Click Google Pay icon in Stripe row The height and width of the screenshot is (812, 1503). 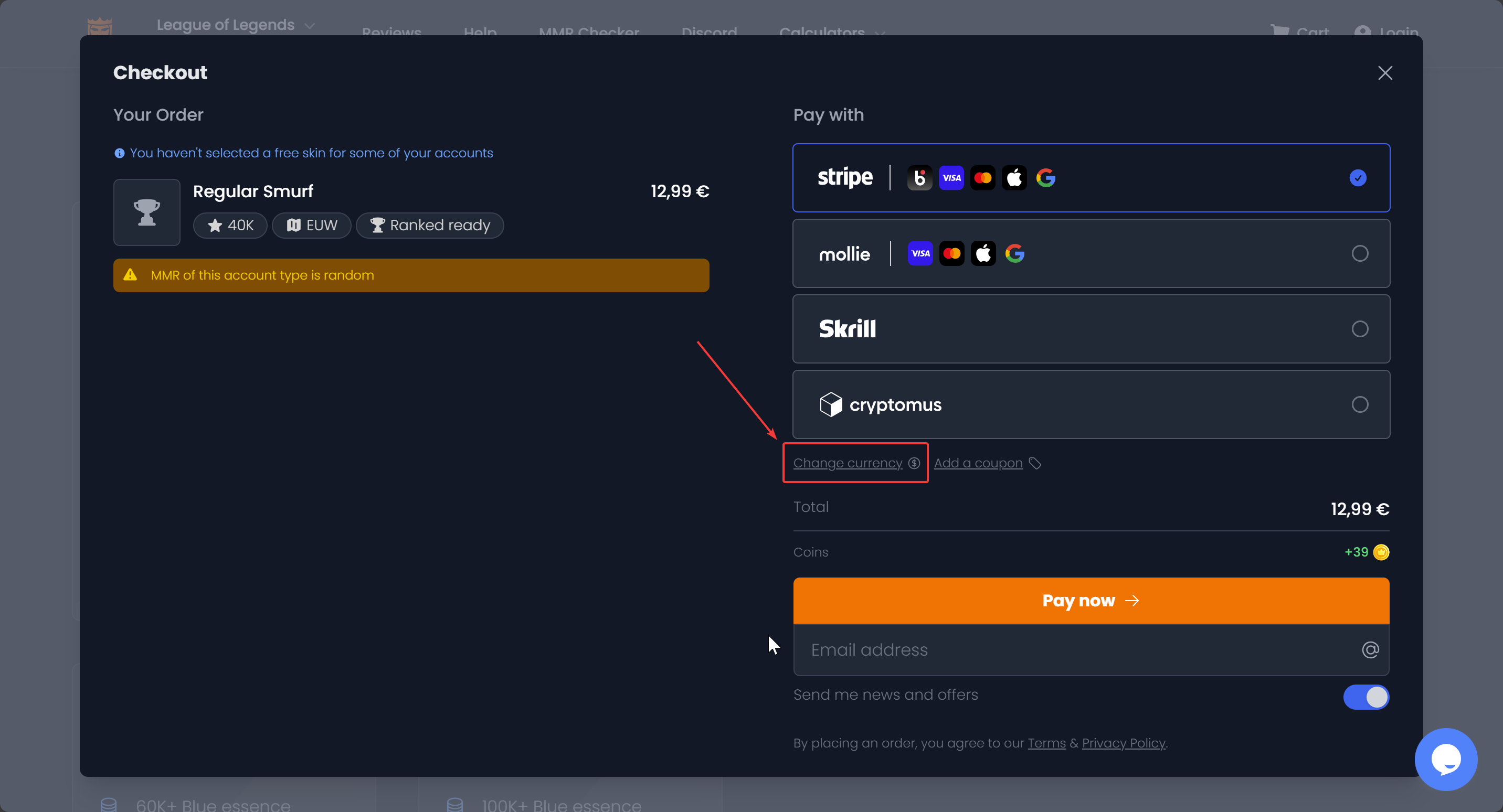[x=1045, y=178]
